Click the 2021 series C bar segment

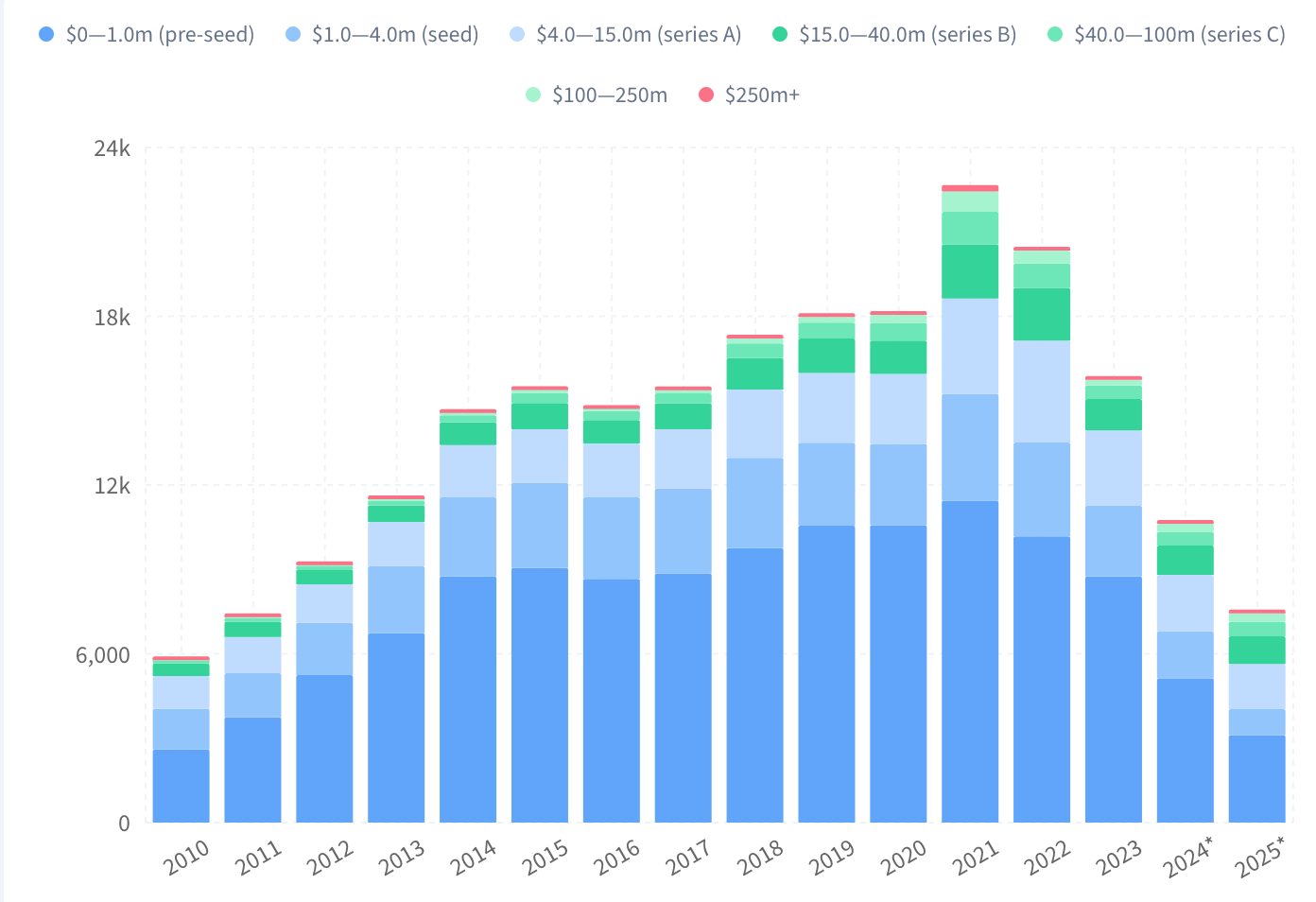point(970,228)
